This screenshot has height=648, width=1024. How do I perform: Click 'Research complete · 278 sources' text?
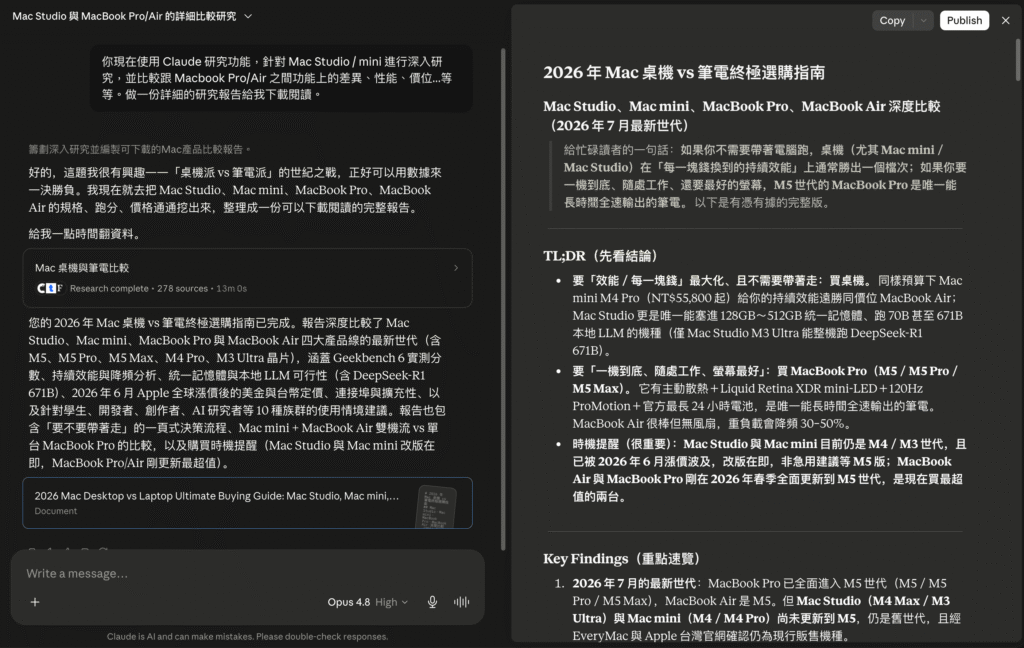tap(138, 288)
